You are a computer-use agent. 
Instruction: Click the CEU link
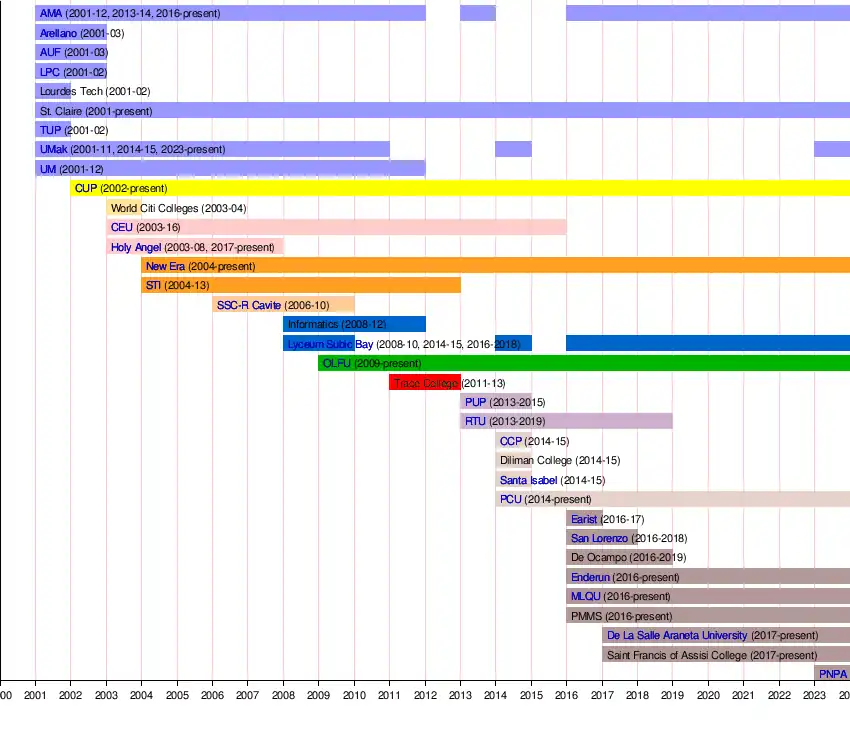[122, 227]
